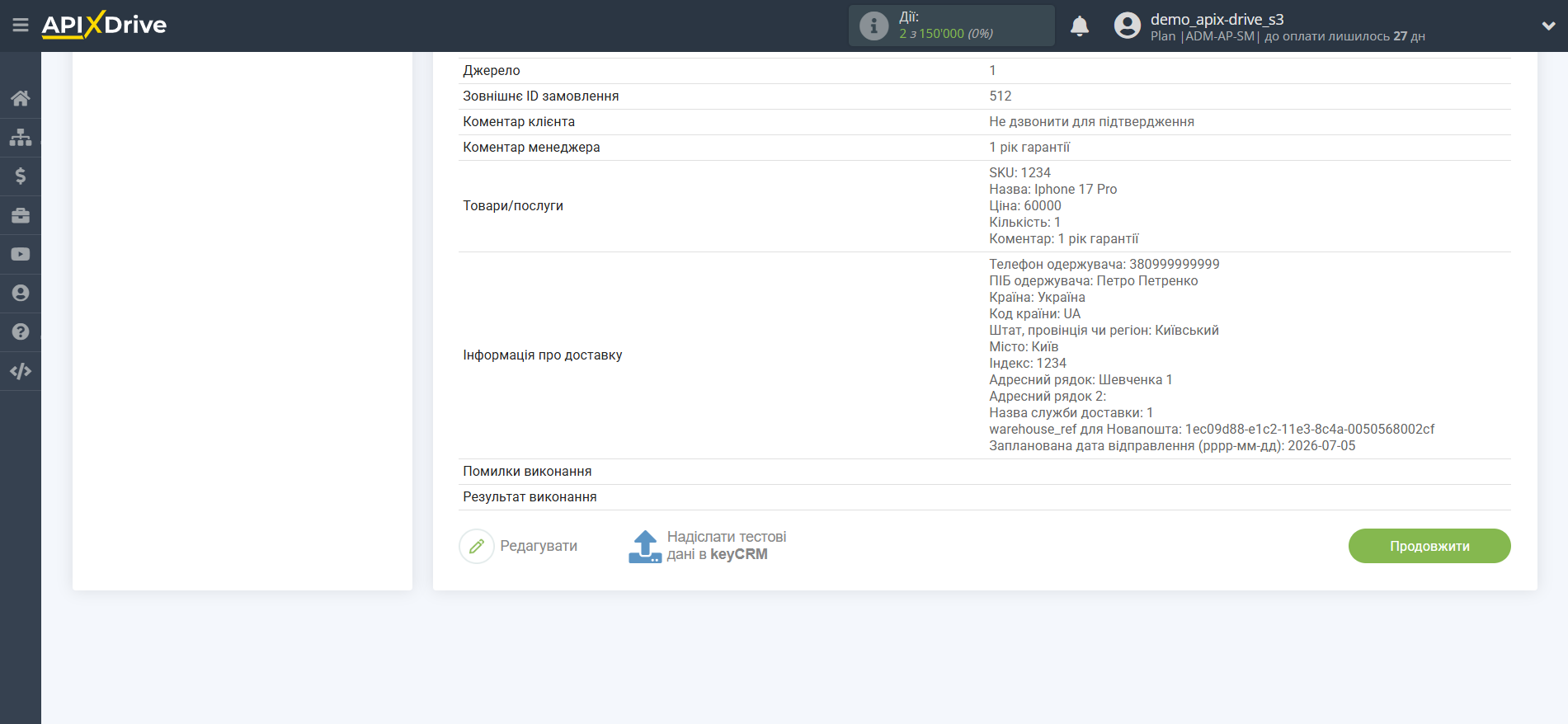Select the Інформація про доставку label

click(543, 355)
